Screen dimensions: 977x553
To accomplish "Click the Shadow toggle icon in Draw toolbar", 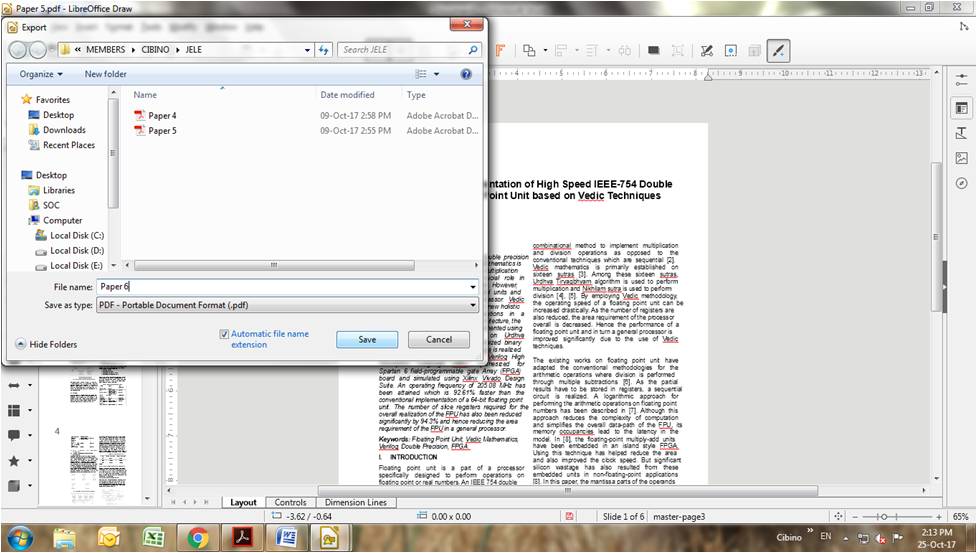I will 654,50.
